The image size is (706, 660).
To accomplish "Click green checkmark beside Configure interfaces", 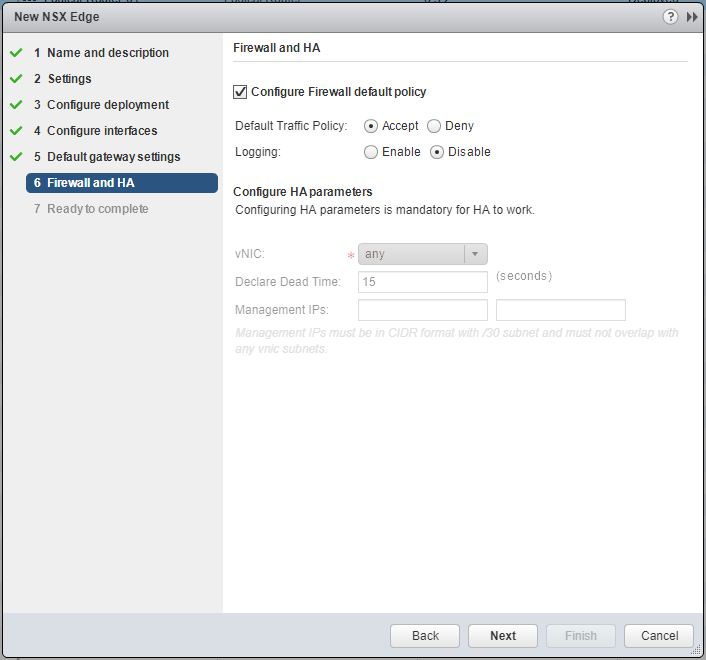I will (x=16, y=131).
